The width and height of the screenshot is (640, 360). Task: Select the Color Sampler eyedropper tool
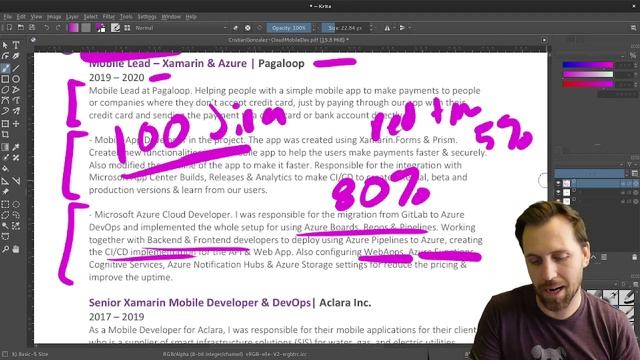pyautogui.click(x=16, y=147)
